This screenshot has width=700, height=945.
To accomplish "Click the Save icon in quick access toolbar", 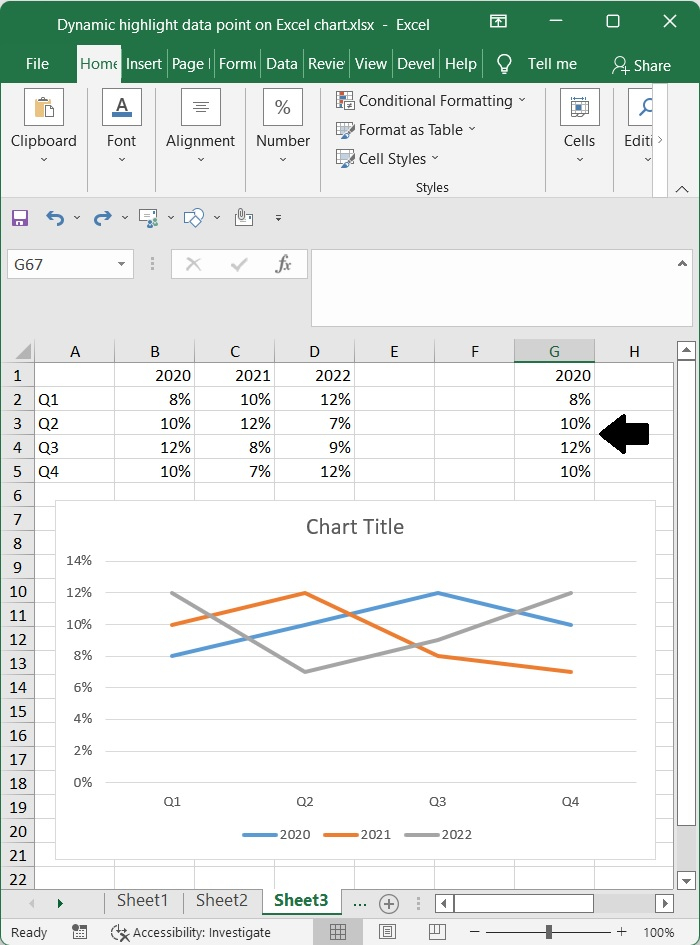I will point(20,218).
